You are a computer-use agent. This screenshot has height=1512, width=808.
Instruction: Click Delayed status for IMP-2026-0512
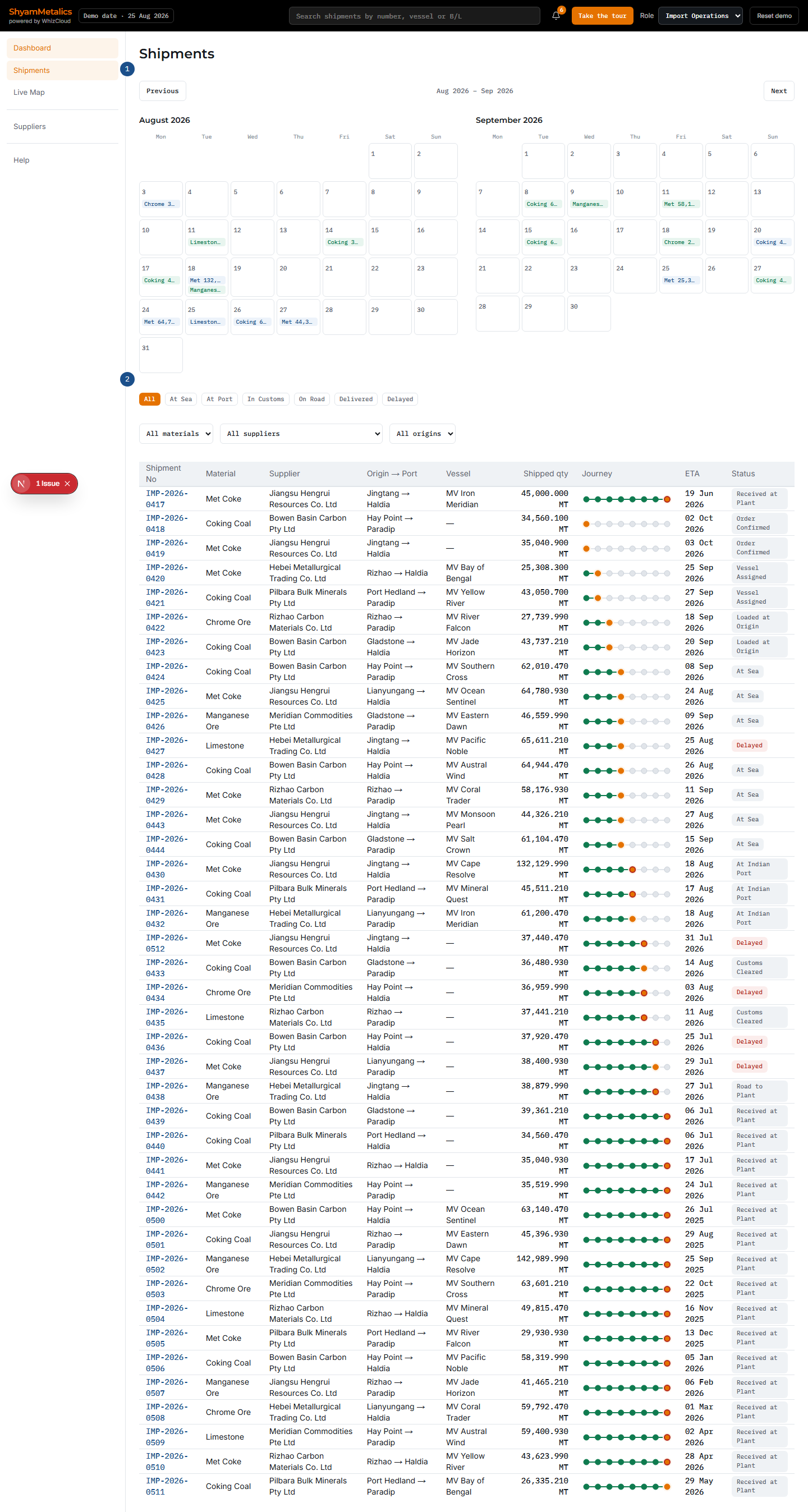tap(749, 943)
